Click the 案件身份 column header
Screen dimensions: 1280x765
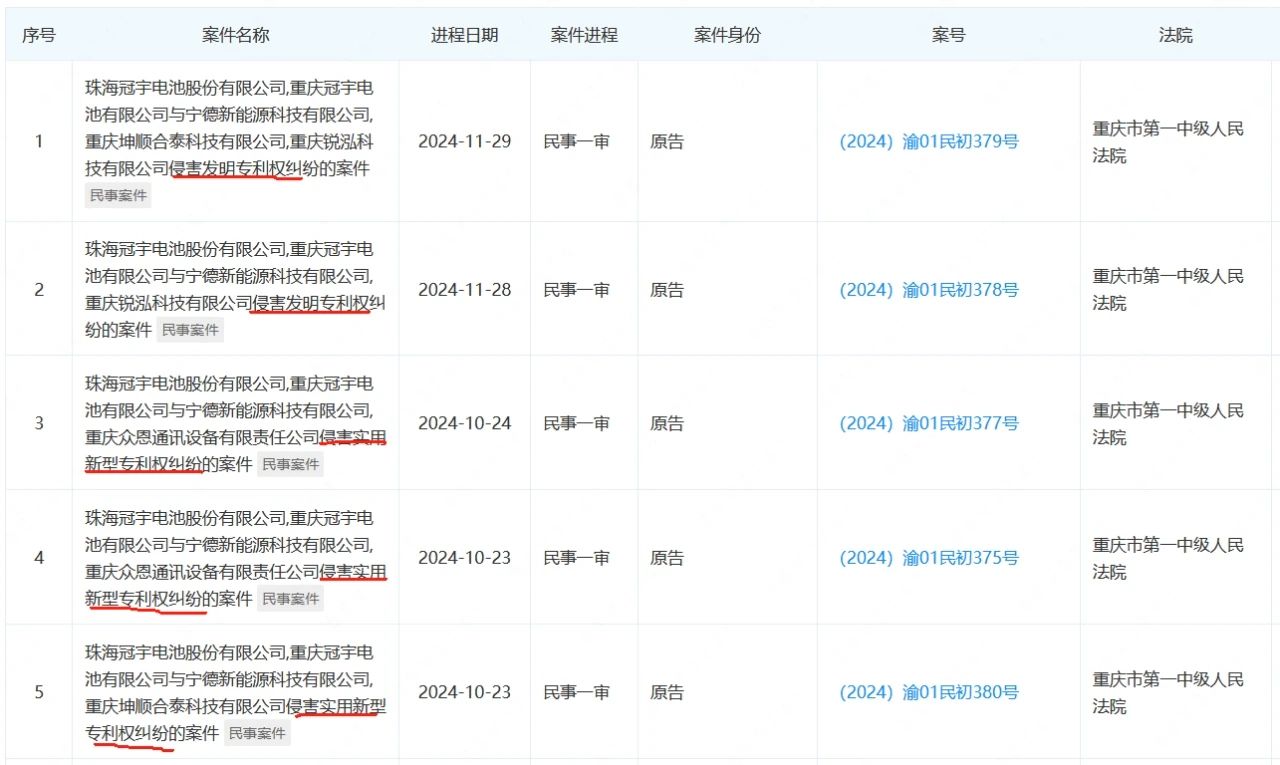(727, 35)
